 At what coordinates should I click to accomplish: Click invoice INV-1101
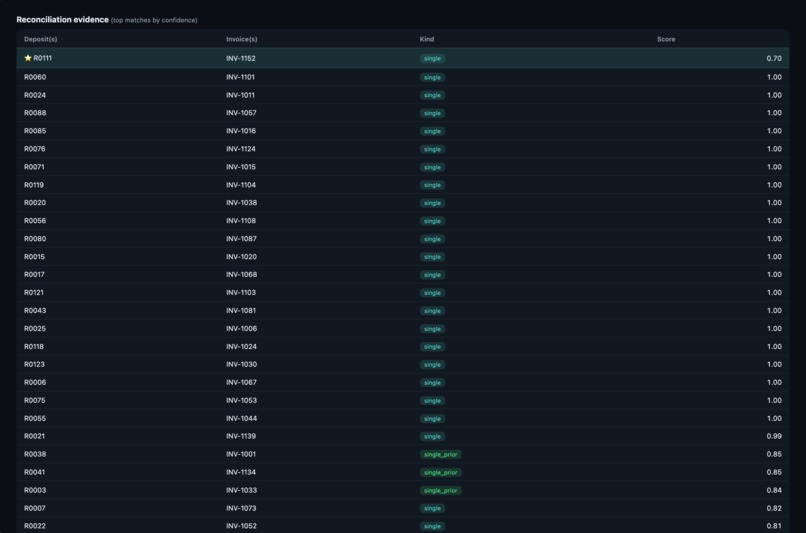click(x=240, y=77)
